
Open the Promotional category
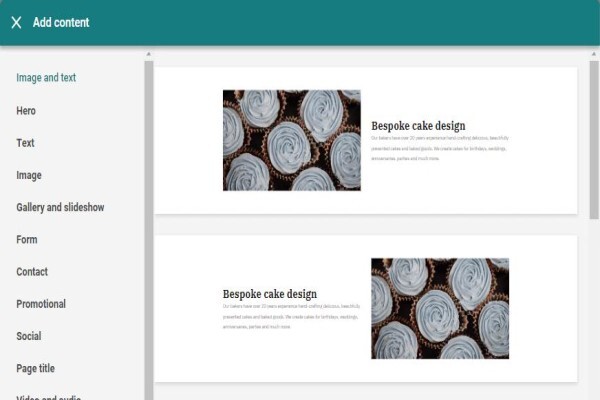(x=41, y=304)
